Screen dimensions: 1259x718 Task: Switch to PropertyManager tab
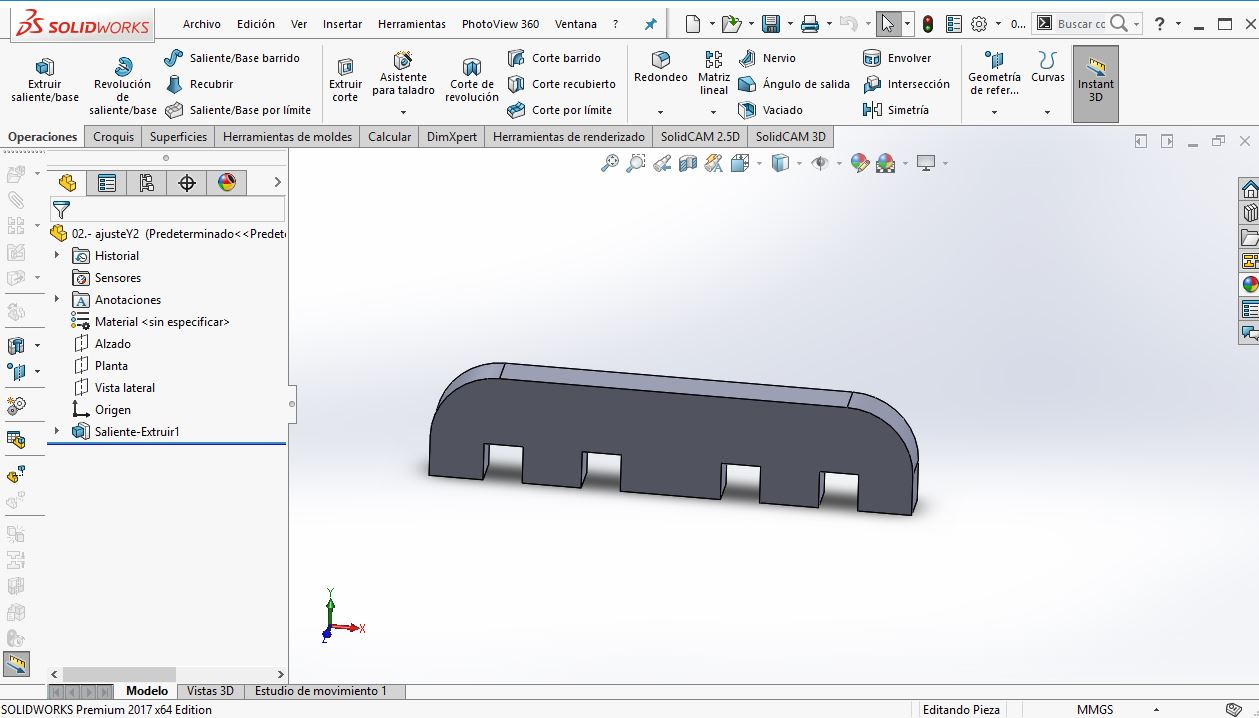click(107, 182)
